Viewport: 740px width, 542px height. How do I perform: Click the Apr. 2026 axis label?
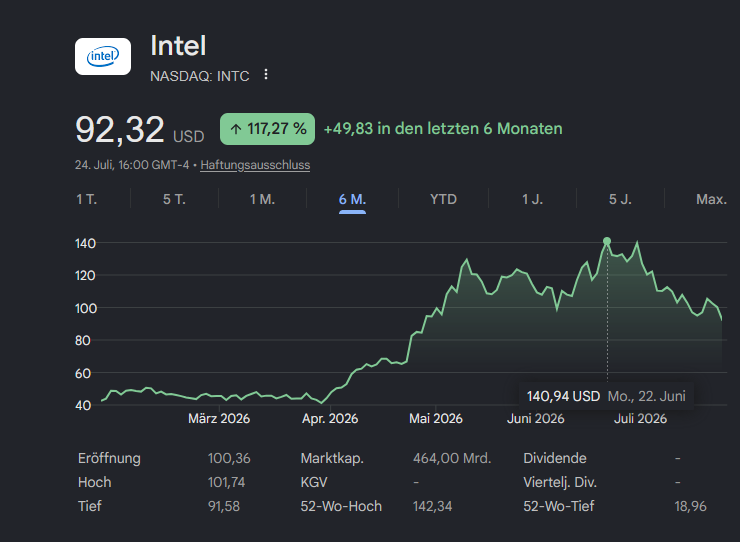pyautogui.click(x=330, y=419)
